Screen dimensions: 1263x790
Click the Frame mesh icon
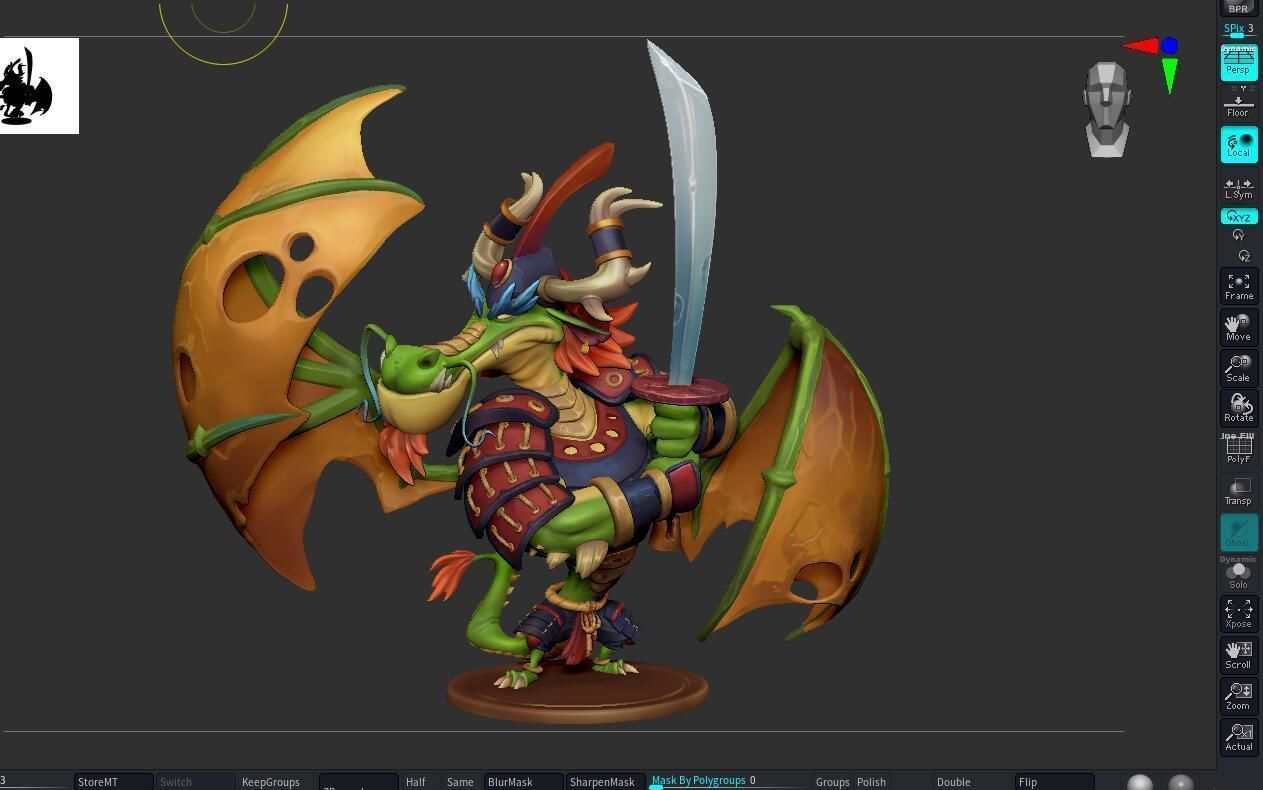point(1238,286)
